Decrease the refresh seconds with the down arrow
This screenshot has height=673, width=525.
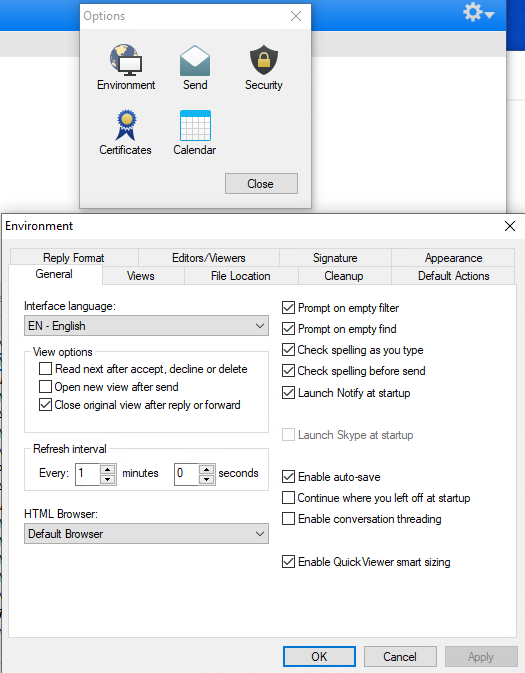tap(206, 479)
